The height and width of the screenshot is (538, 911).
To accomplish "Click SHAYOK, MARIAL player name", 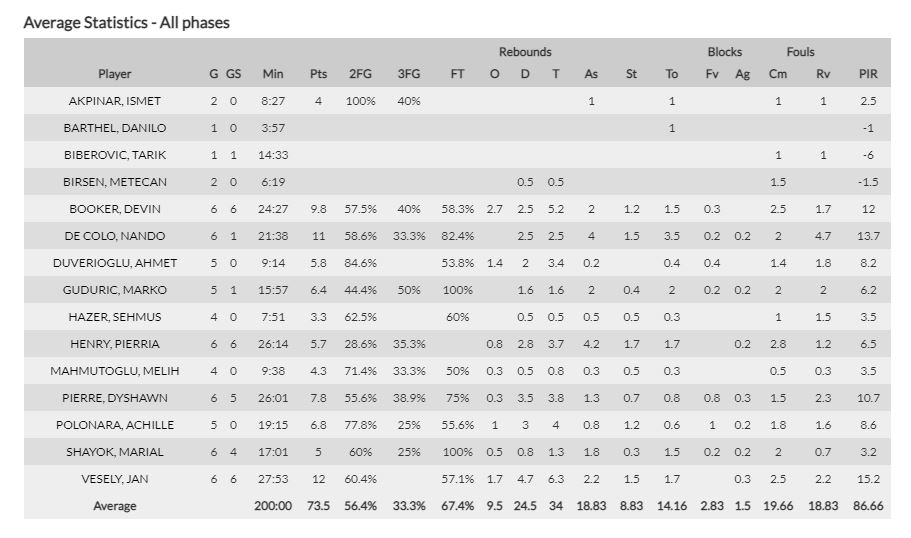I will (115, 452).
